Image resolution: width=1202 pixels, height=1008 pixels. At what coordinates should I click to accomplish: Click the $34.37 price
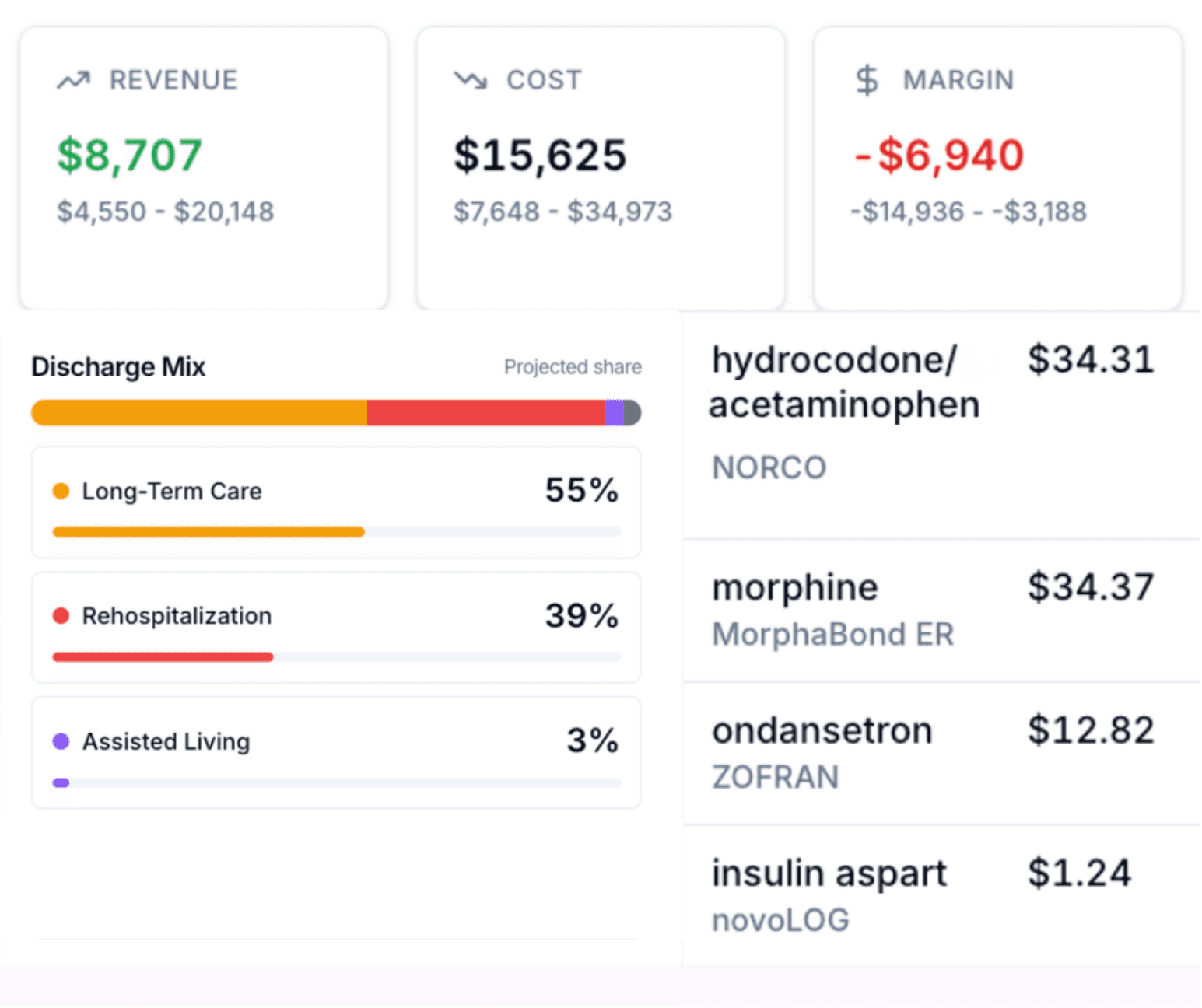coord(1090,587)
